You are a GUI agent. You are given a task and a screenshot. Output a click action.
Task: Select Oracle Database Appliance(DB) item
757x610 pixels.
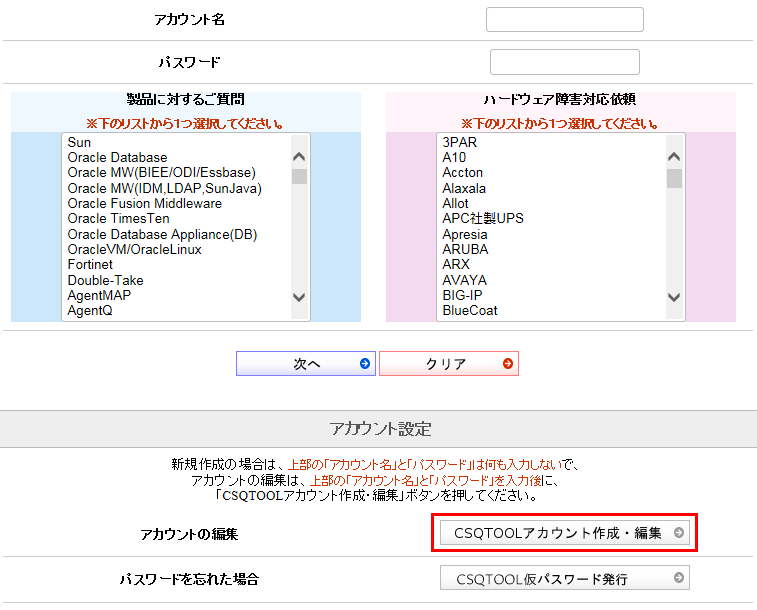163,234
